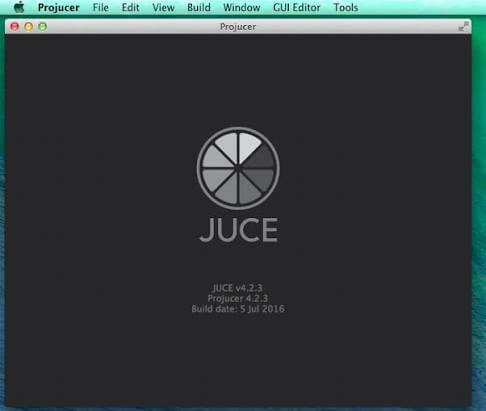
Task: Close the Projucer window with red button
Action: tap(15, 27)
